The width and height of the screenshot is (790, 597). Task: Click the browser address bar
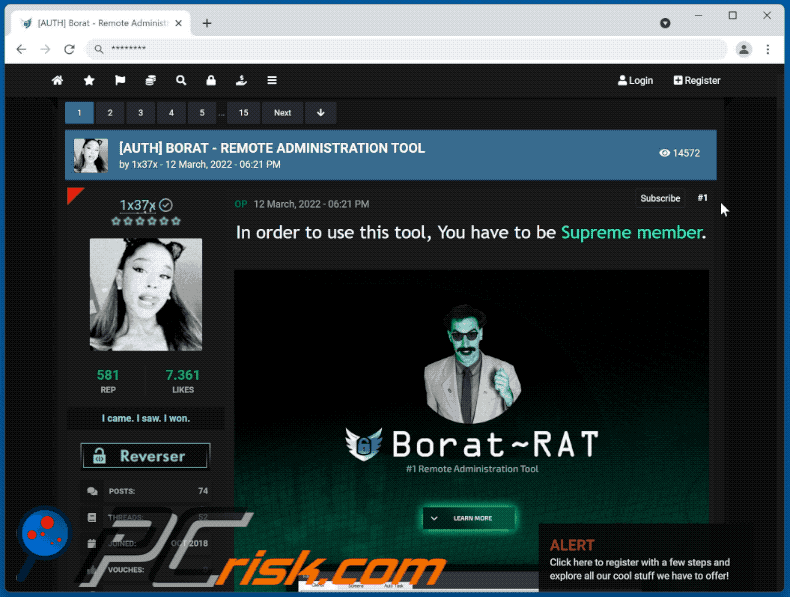click(400, 49)
